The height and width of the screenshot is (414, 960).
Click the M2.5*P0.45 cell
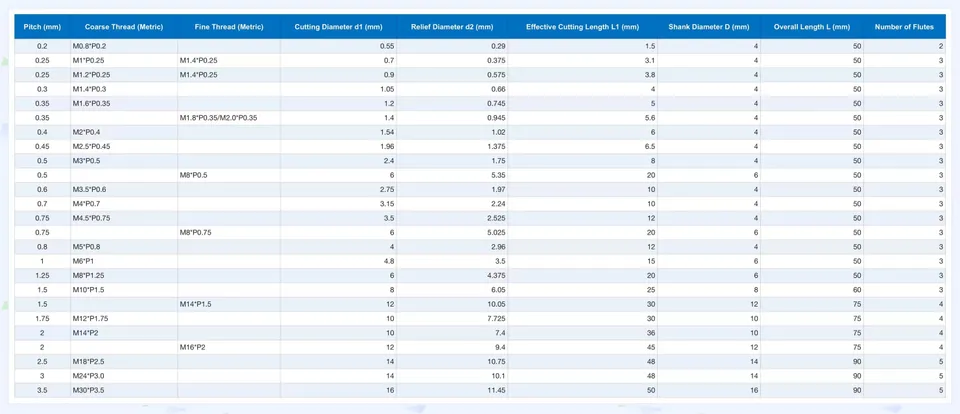124,146
